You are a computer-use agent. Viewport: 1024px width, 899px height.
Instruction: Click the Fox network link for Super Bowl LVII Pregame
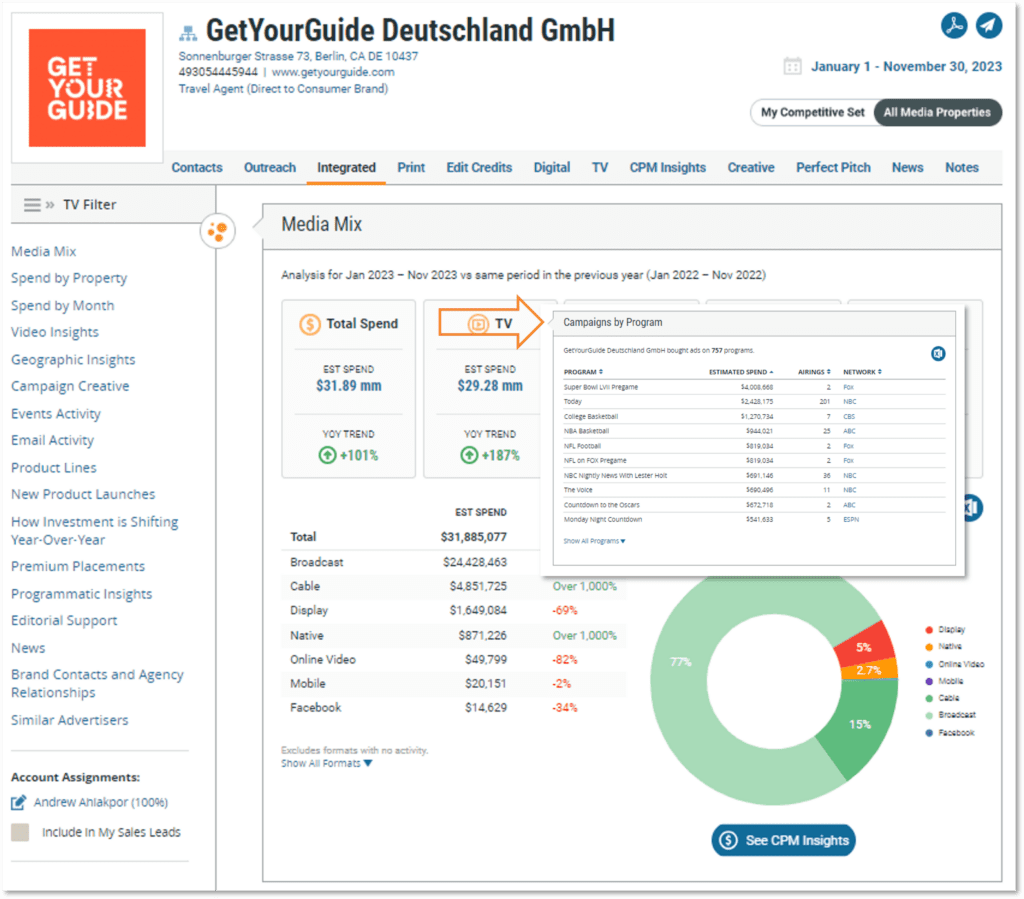[x=848, y=387]
